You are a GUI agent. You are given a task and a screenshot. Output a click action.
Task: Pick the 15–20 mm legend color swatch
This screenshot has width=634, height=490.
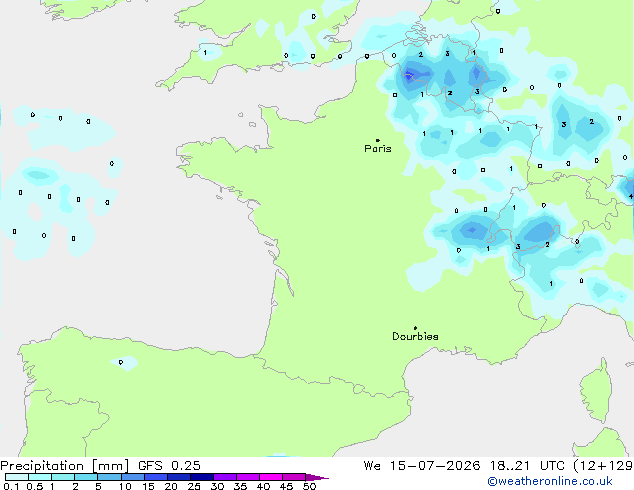(155, 477)
